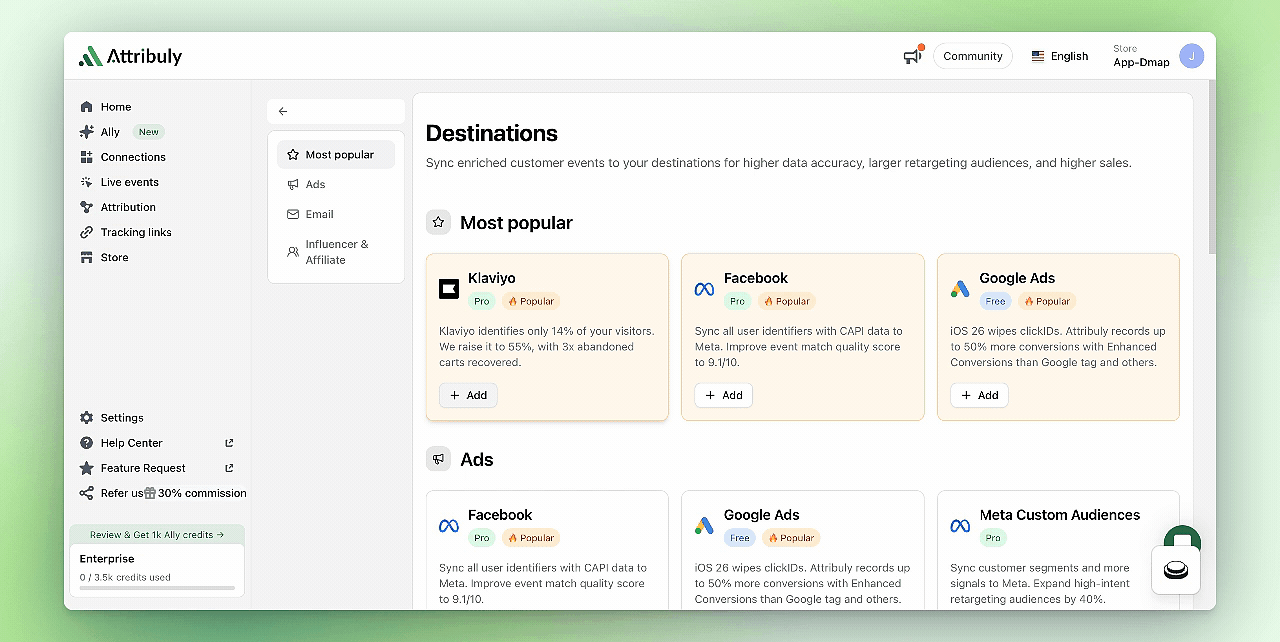Screen dimensions: 1280x642
Task: Click external link icon beside Feature Request
Action: [x=229, y=468]
